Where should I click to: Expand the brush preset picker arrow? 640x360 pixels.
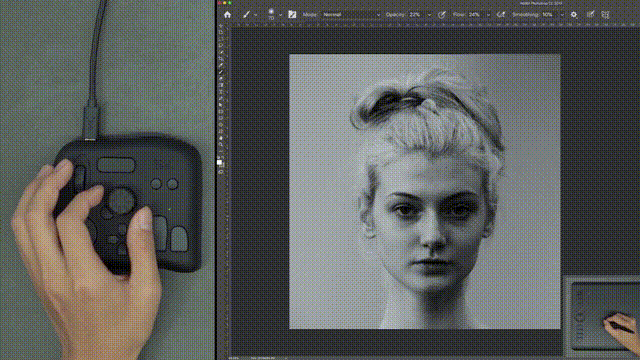tap(280, 15)
